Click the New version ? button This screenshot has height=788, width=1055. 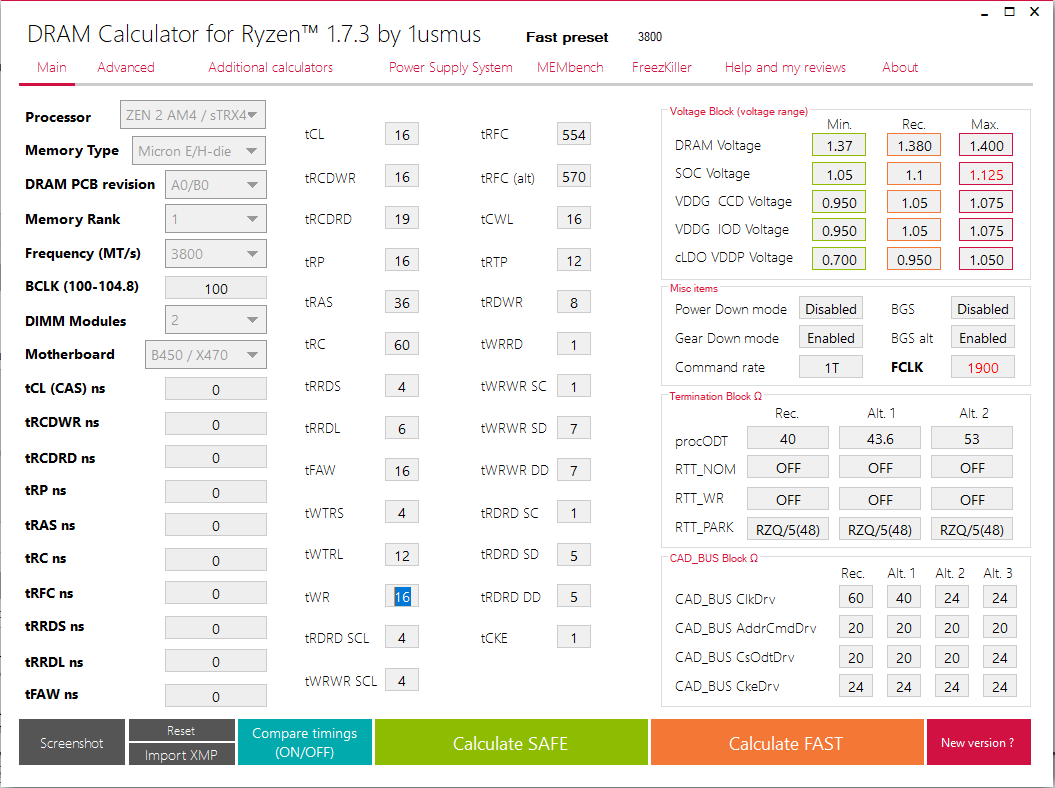pyautogui.click(x=978, y=742)
